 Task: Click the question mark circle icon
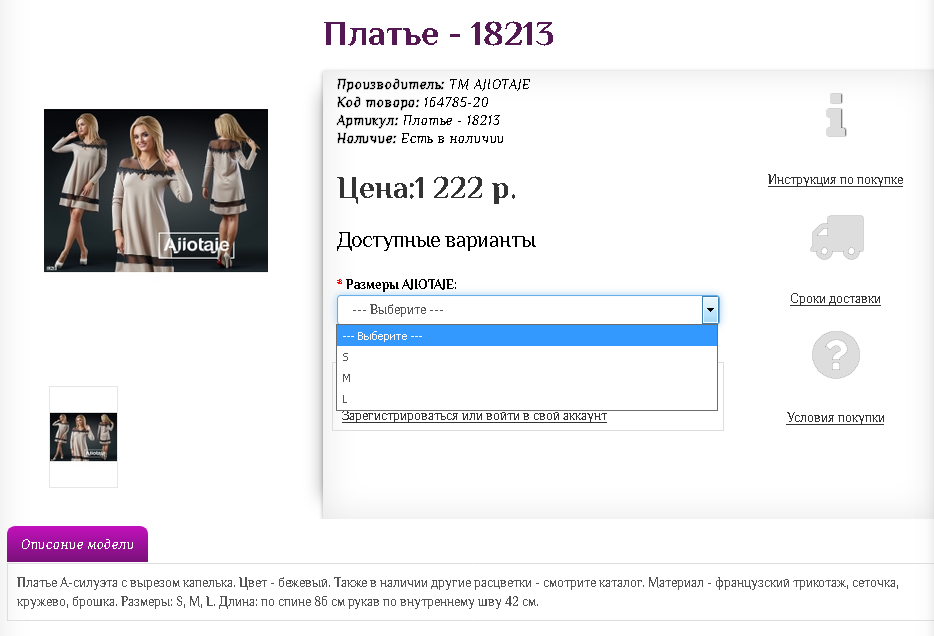pyautogui.click(x=835, y=354)
